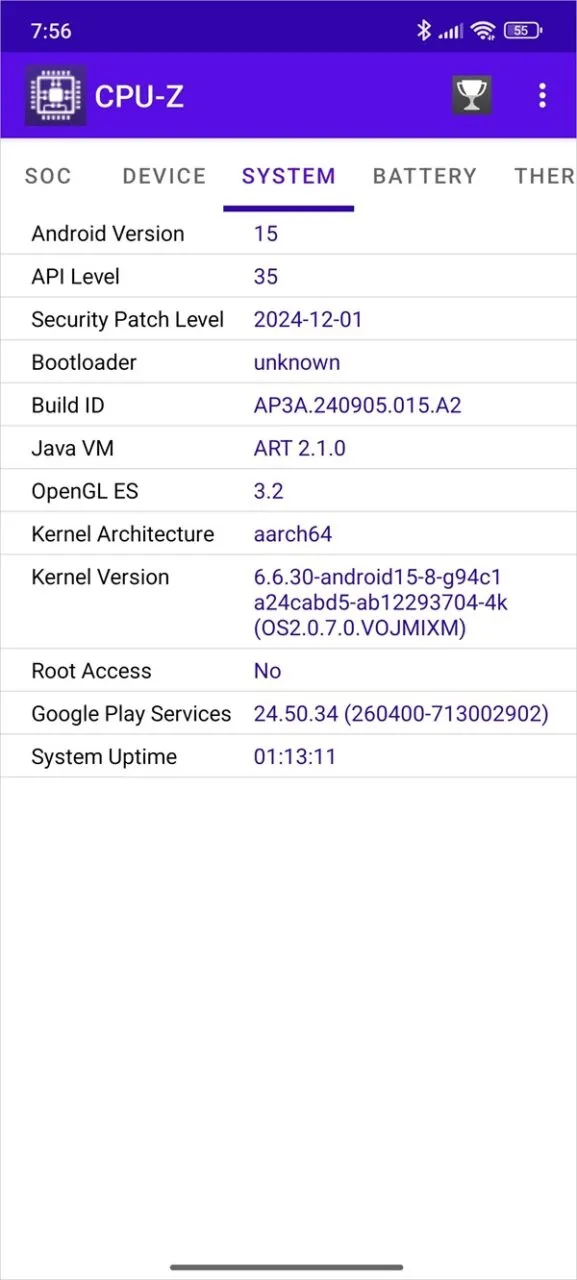Open the THERMAL tab on the right
Viewport: 577px width, 1280px height.
(x=544, y=176)
